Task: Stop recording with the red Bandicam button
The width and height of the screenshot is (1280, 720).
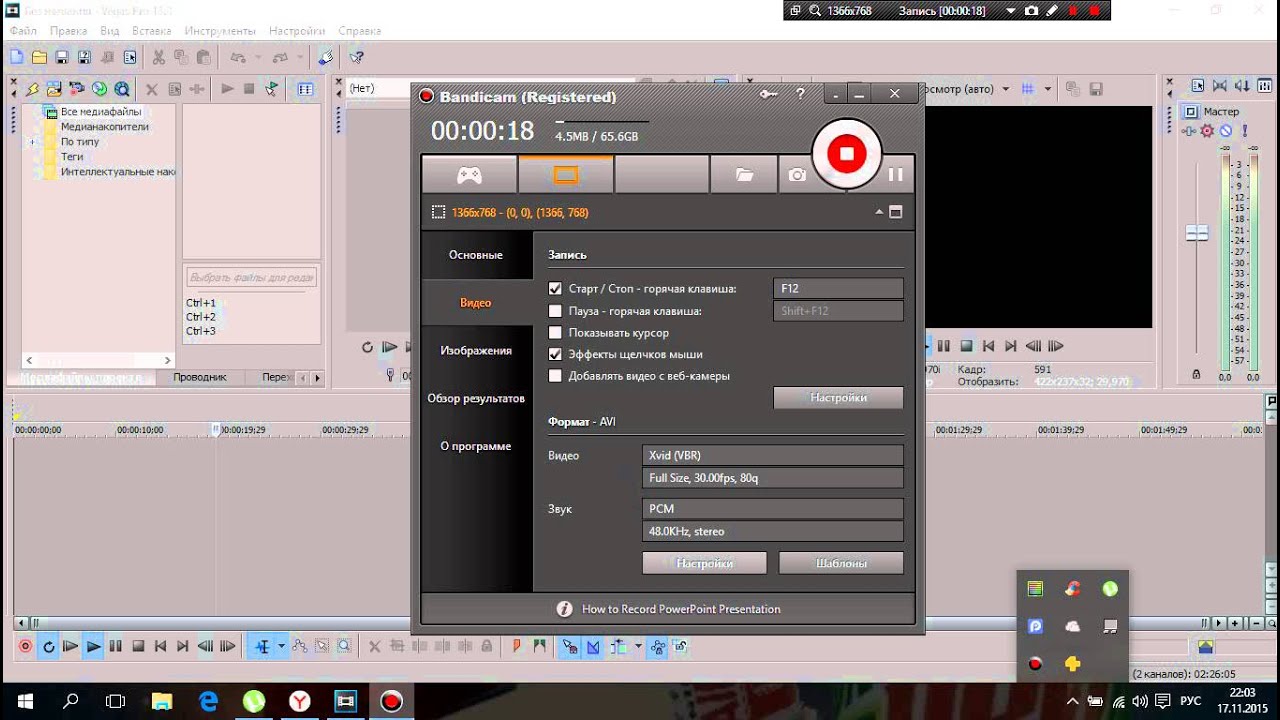Action: (846, 153)
